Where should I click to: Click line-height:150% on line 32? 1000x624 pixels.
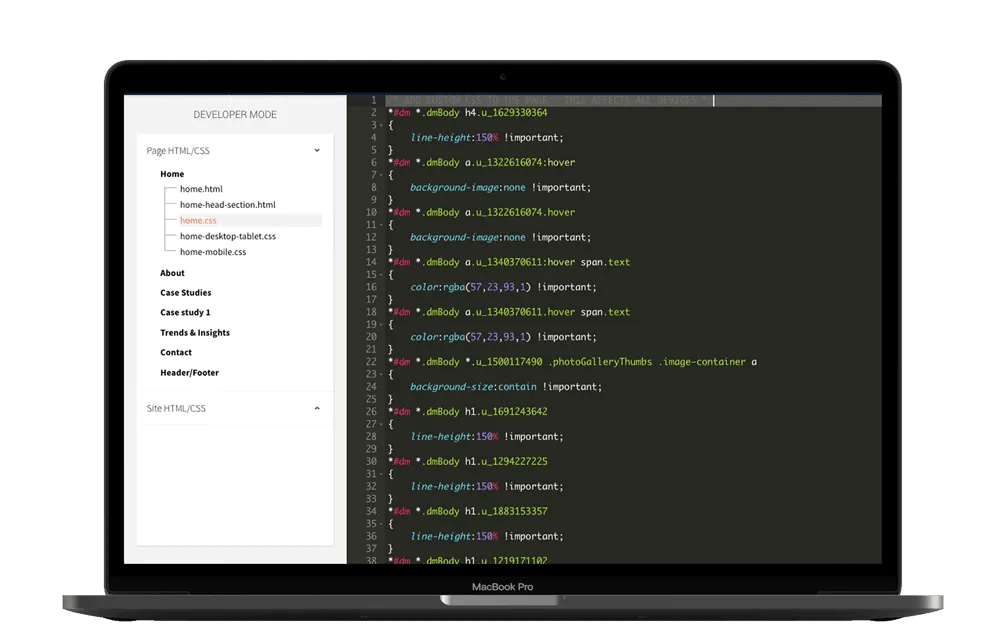pos(454,486)
